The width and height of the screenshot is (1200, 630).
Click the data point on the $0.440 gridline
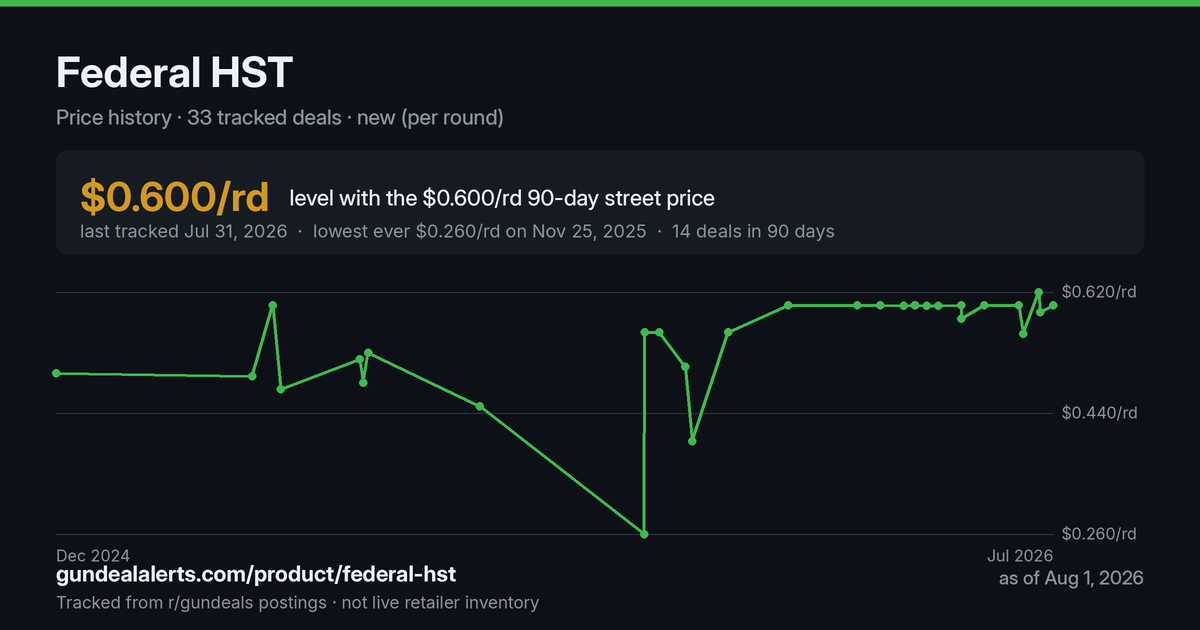tap(480, 406)
